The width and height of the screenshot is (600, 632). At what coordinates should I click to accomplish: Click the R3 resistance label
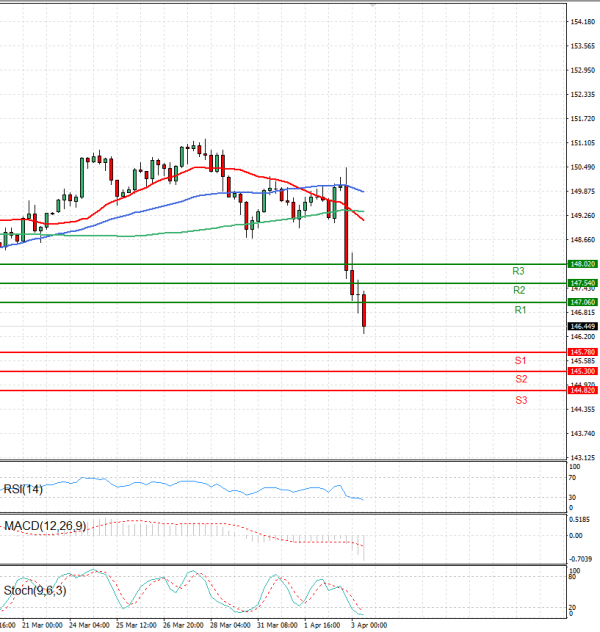tap(518, 271)
